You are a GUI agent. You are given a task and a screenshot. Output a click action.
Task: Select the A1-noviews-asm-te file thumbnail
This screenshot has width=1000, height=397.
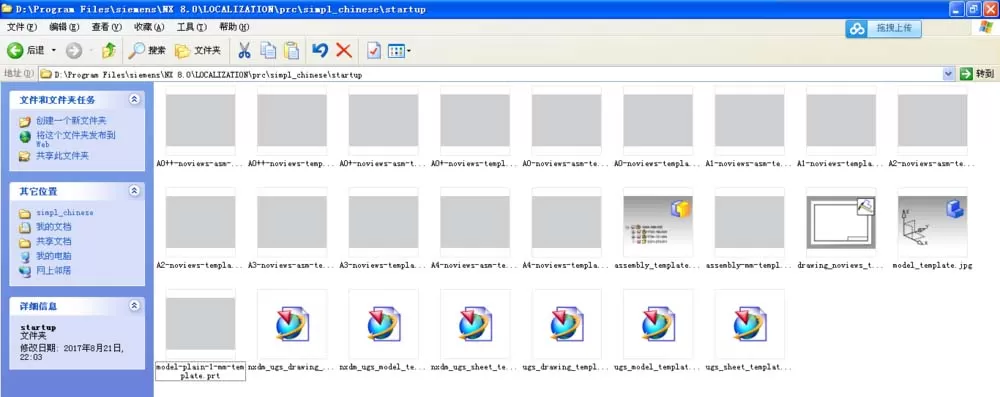tap(749, 121)
